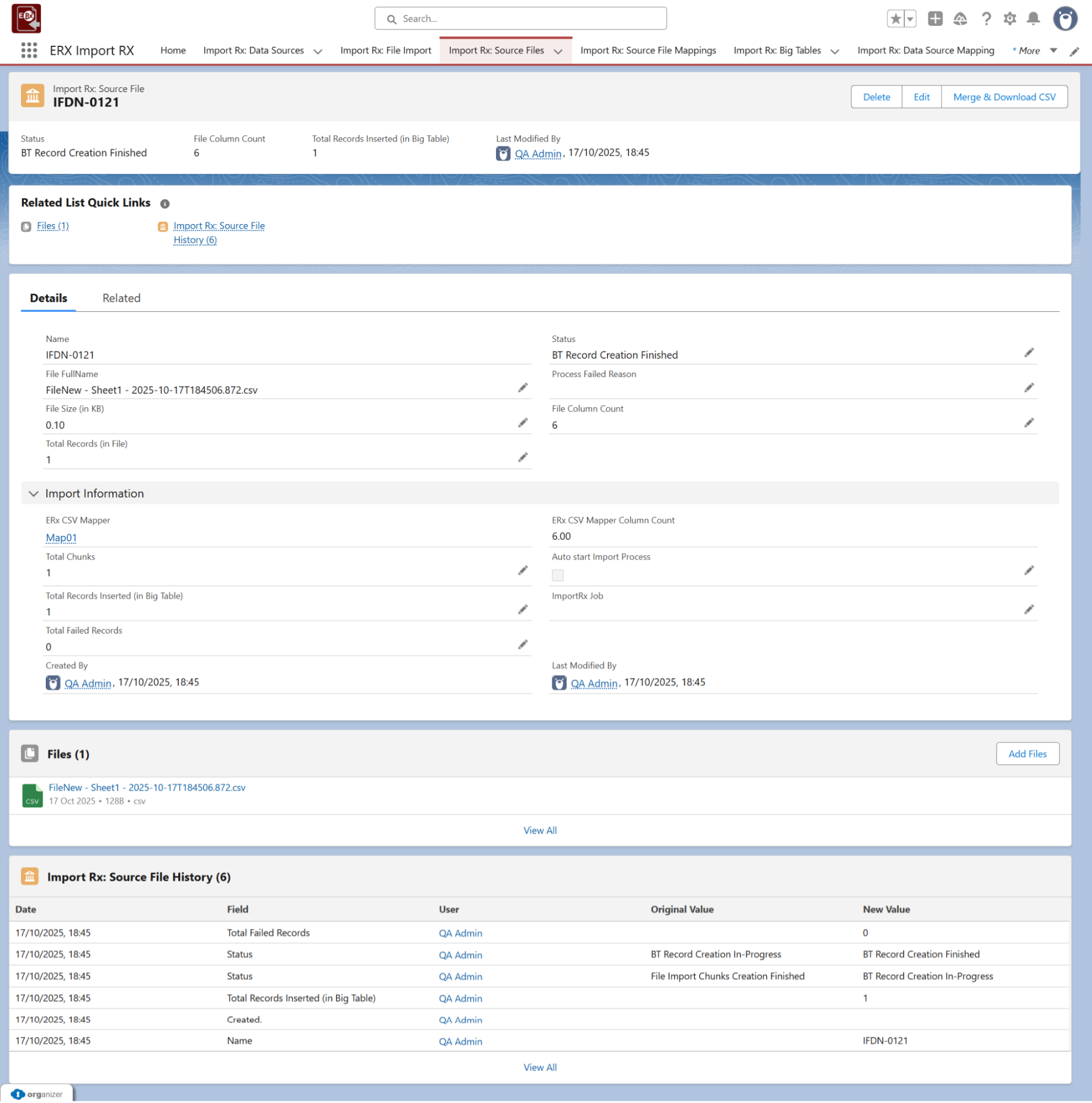Open the App Launcher grid icon

[29, 50]
